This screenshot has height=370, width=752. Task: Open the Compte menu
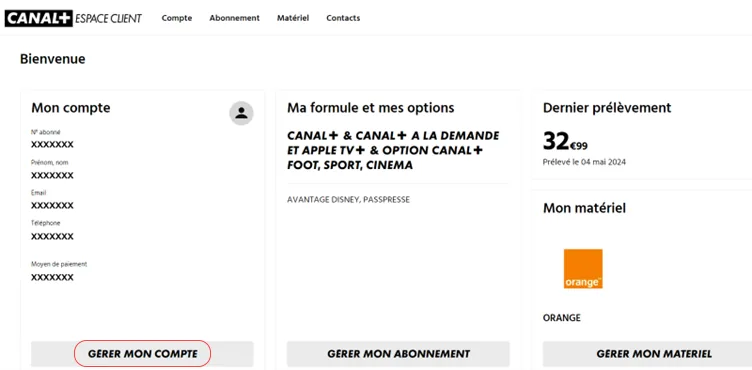(x=176, y=18)
